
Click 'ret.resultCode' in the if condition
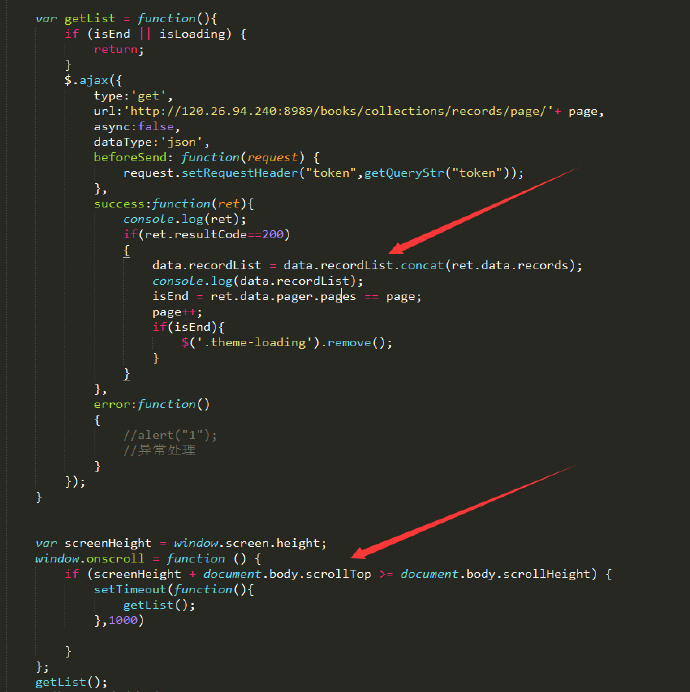click(x=196, y=234)
